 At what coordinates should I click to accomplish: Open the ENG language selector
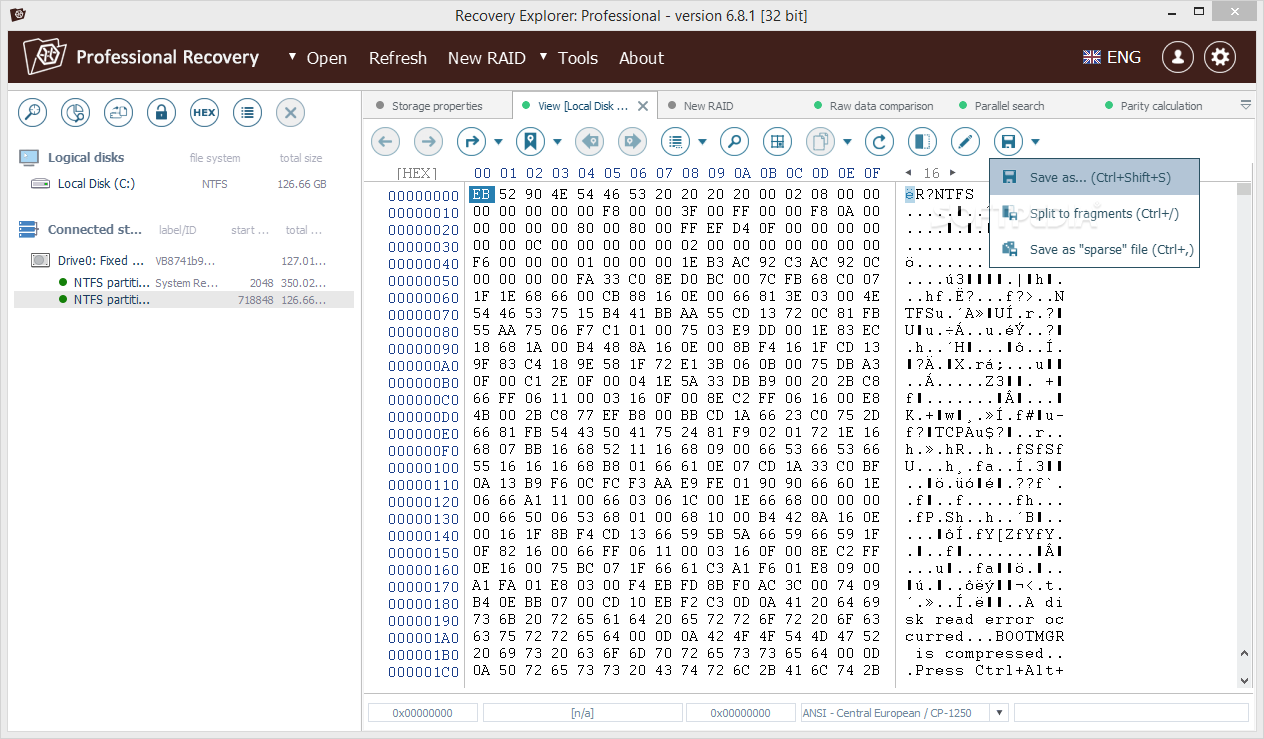(x=1112, y=57)
